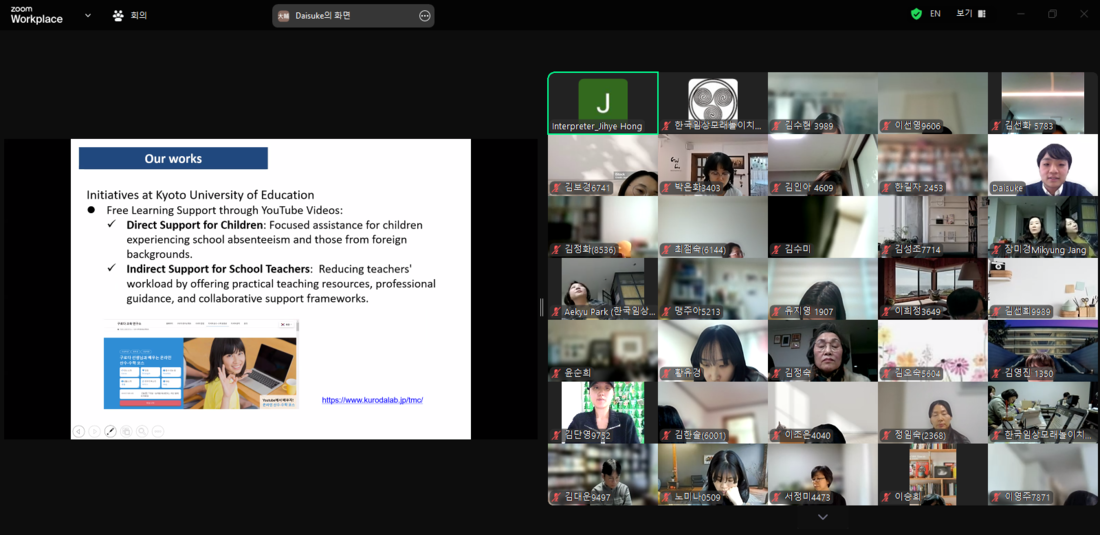This screenshot has height=535, width=1100.
Task: Click the green encryption shield icon
Action: point(916,13)
